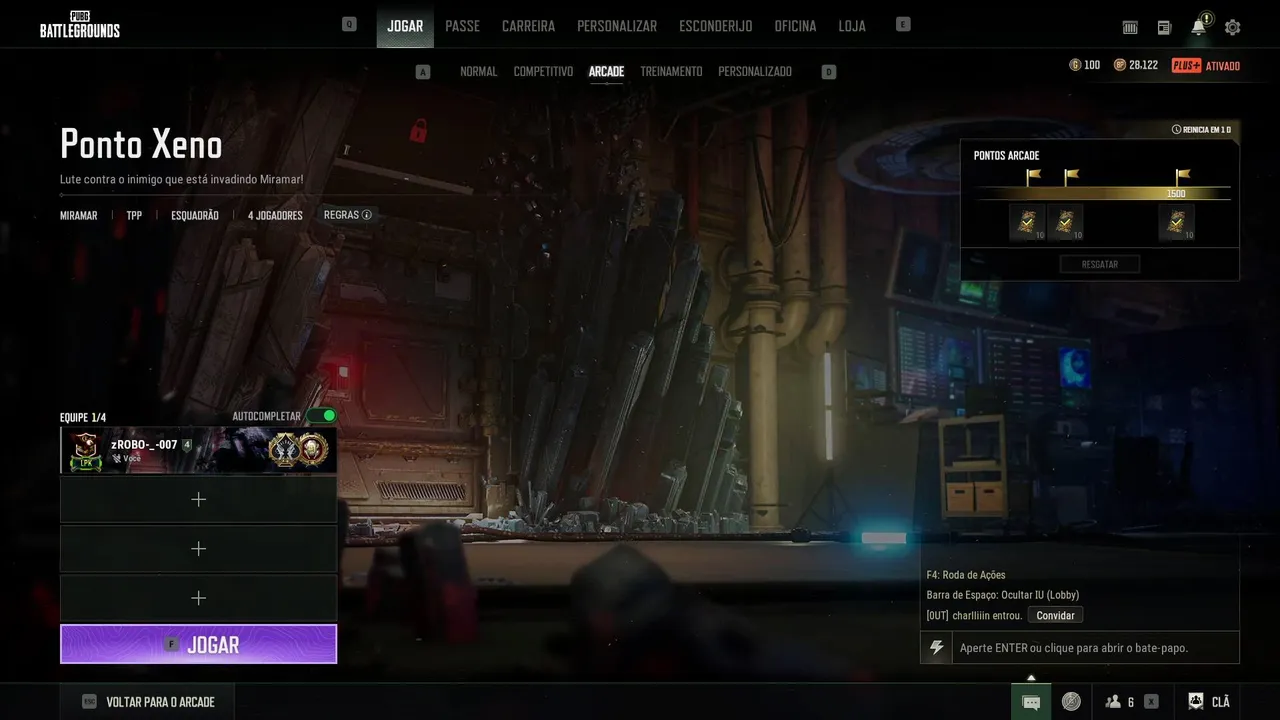Click the BP balance 28.122
This screenshot has height=720, width=1280.
1136,65
